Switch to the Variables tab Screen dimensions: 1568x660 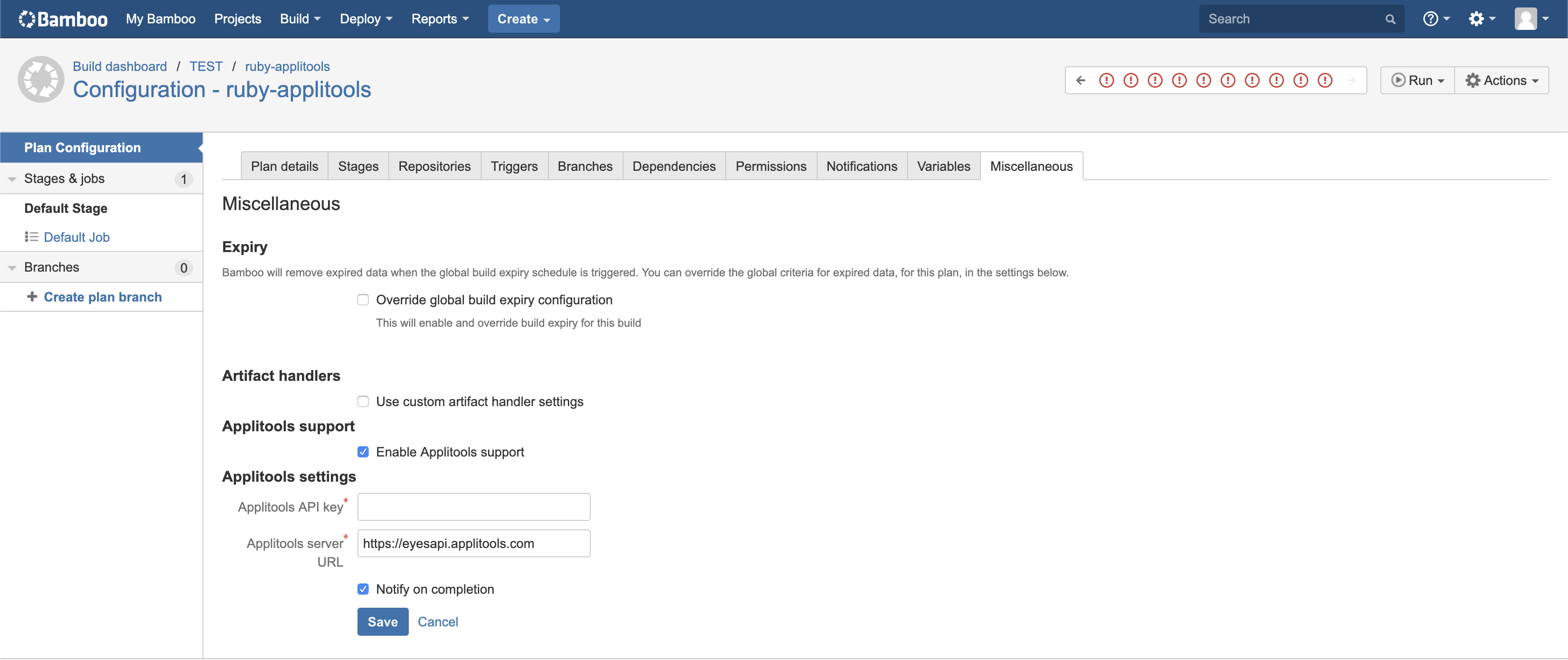(x=944, y=166)
